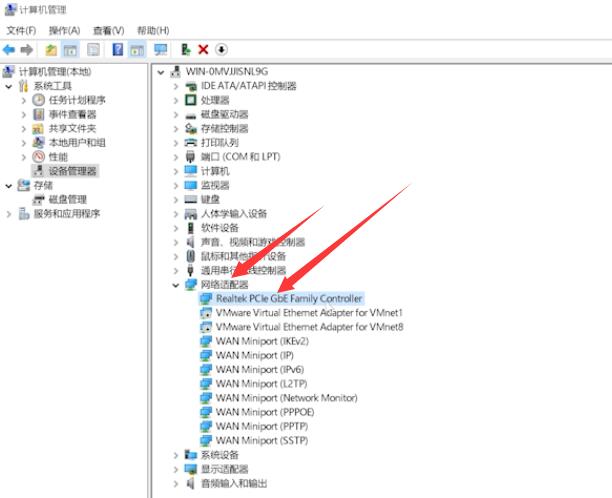
Task: Open the 查看(V) menu
Action: coord(109,30)
